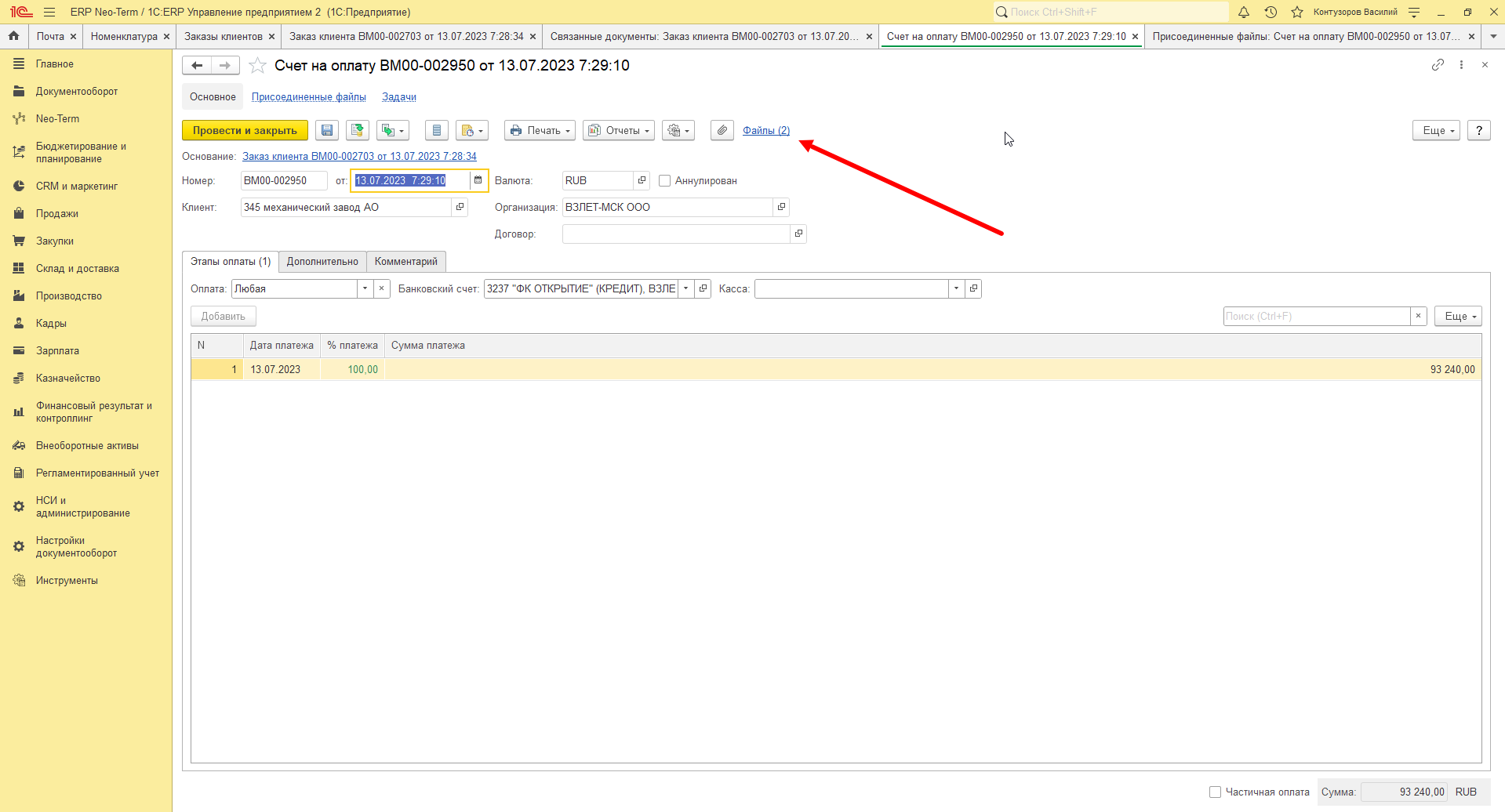The width and height of the screenshot is (1505, 812).
Task: Save the invoice with the floppy disk icon
Action: click(327, 130)
